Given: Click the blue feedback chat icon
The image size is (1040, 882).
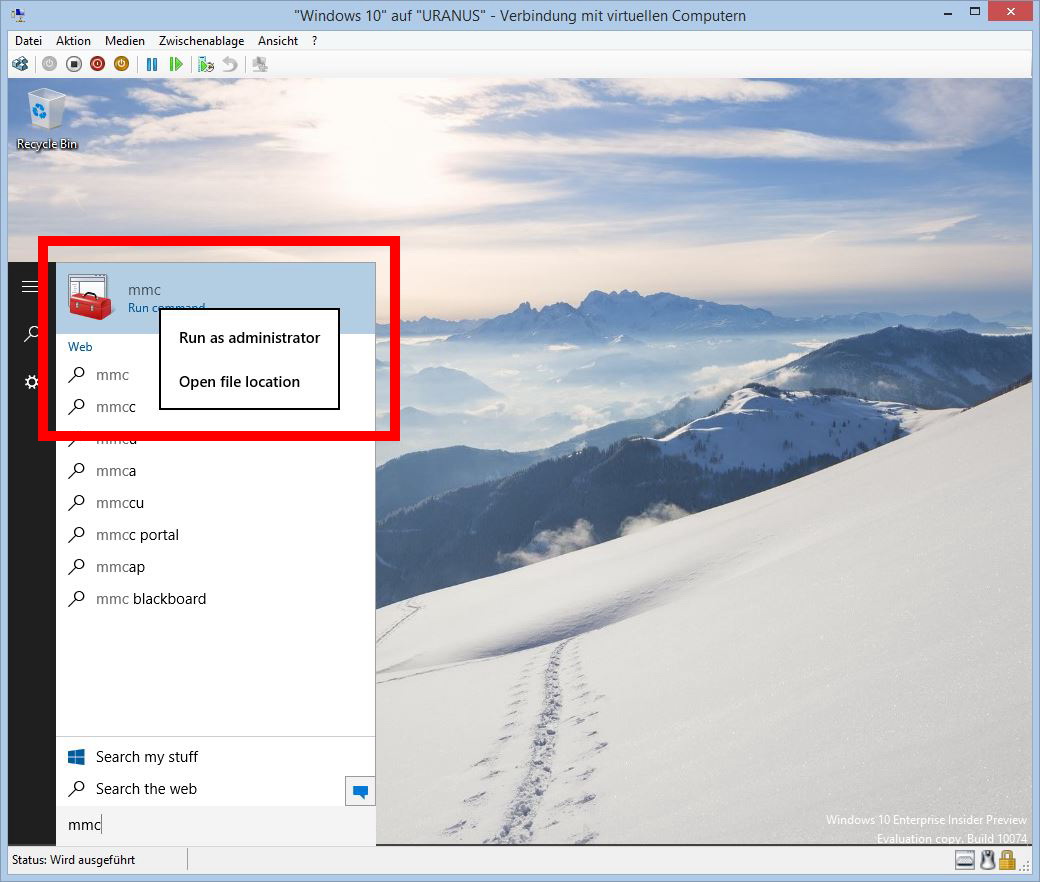Looking at the screenshot, I should (360, 791).
